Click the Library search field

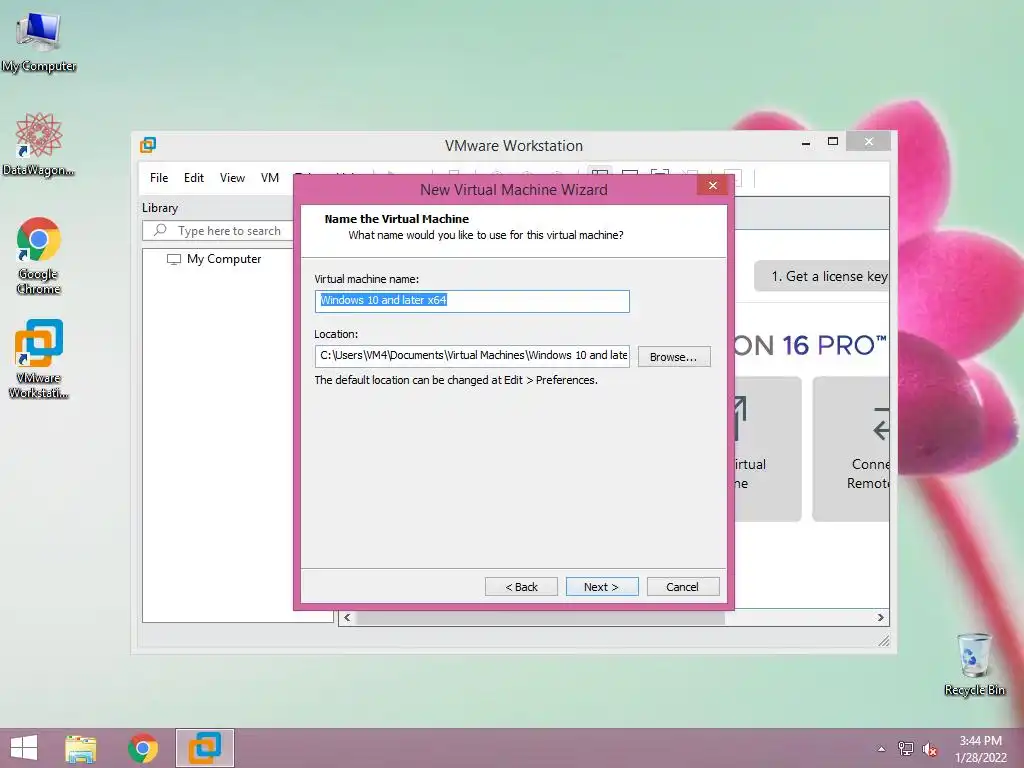[218, 231]
